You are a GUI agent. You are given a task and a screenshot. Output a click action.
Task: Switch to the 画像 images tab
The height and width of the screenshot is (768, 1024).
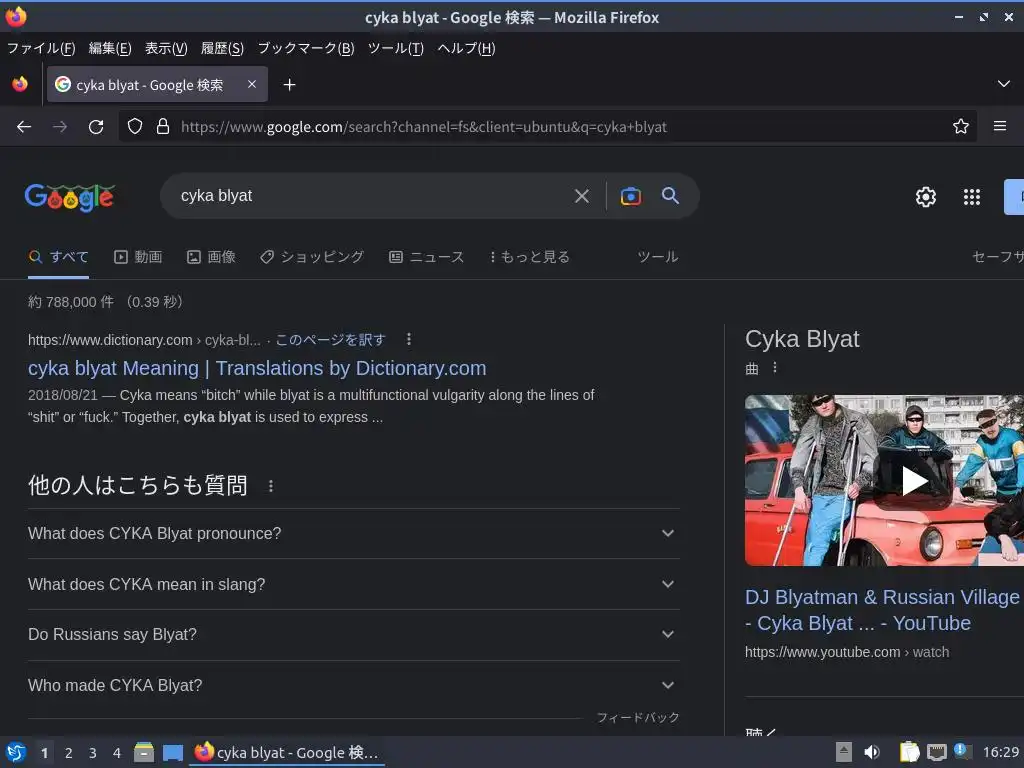(211, 257)
